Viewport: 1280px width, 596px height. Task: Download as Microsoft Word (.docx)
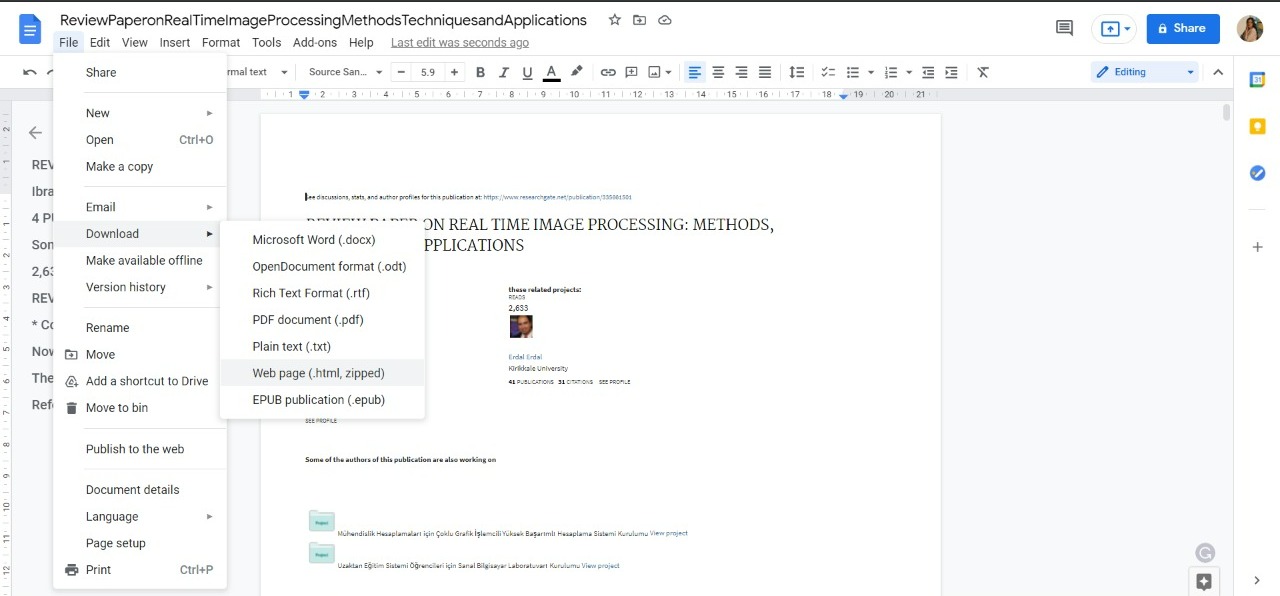[x=322, y=240]
